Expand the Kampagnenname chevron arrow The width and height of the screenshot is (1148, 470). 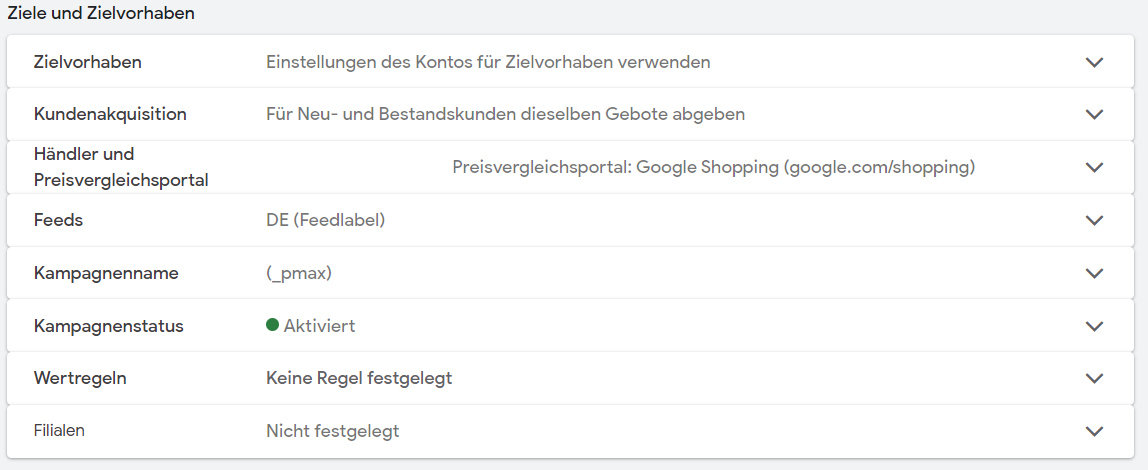(x=1094, y=273)
